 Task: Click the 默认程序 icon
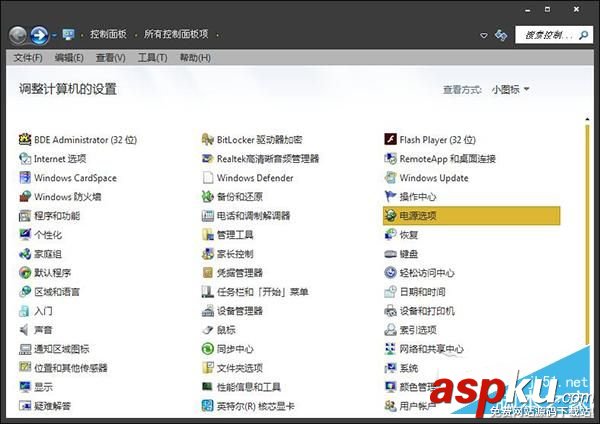(x=25, y=272)
